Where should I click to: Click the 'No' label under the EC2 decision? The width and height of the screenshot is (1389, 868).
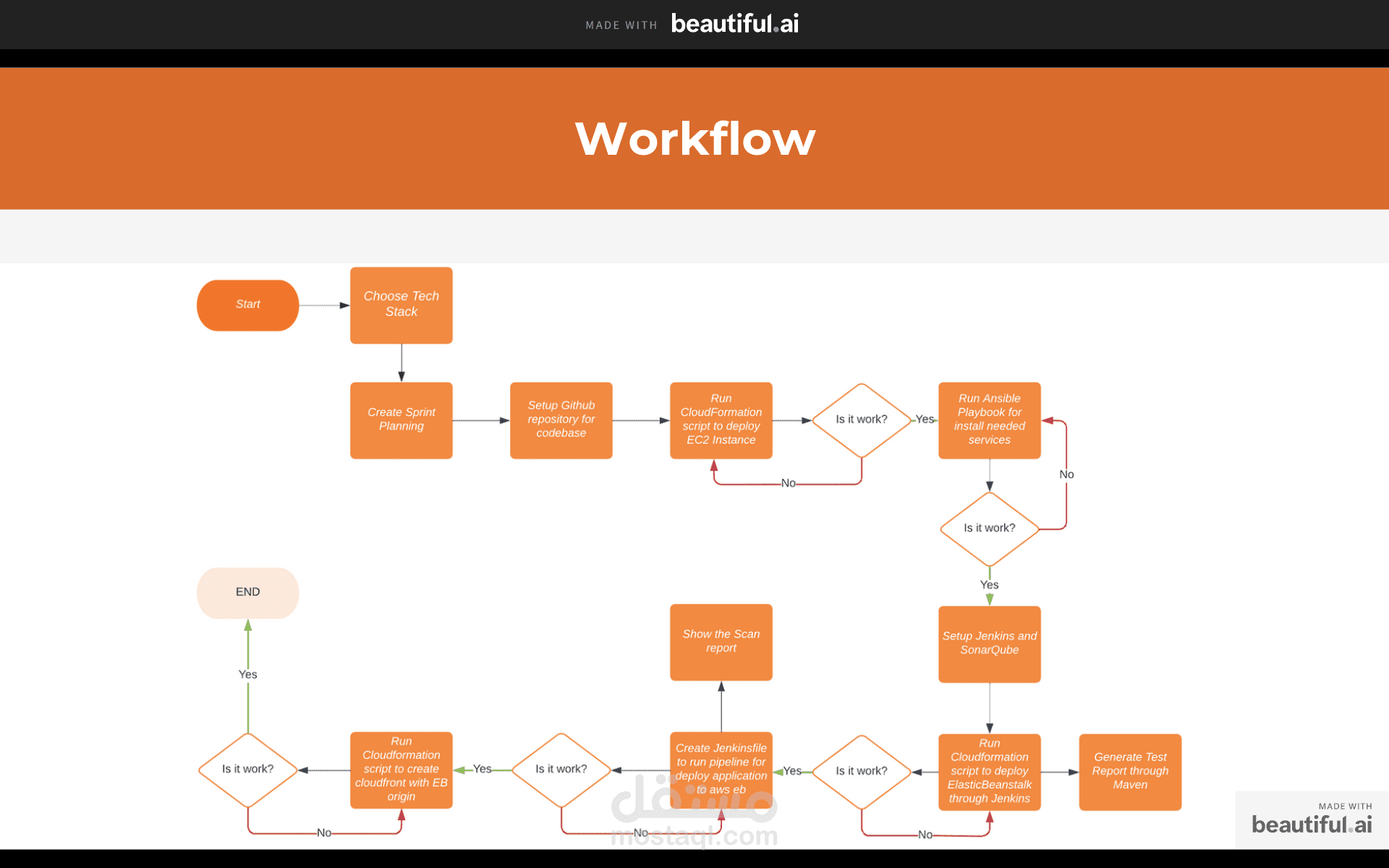(x=789, y=483)
